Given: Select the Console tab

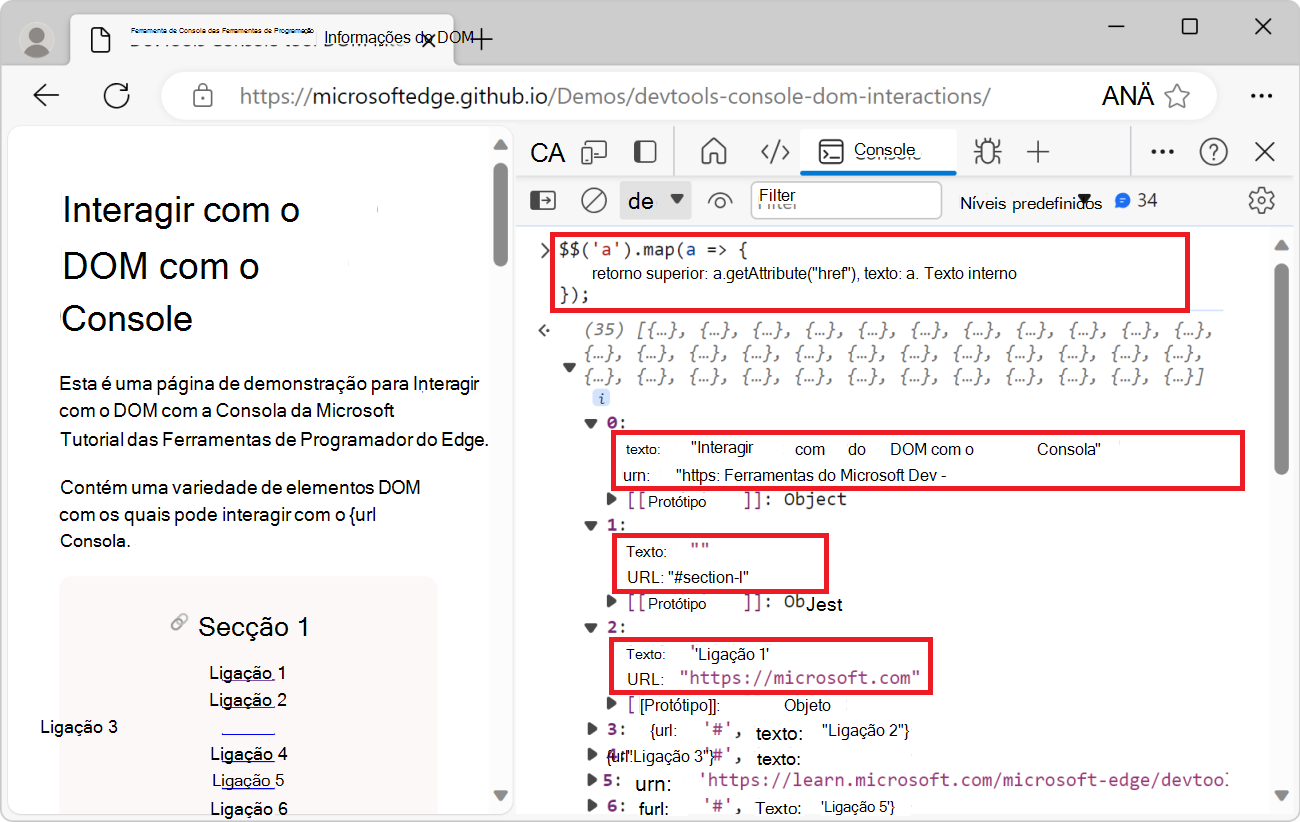Looking at the screenshot, I should tap(878, 151).
